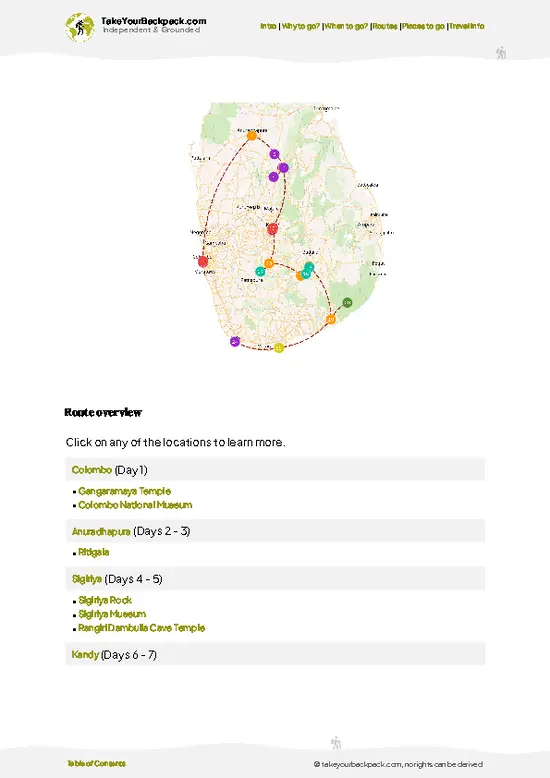The image size is (550, 778).
Task: Click the text 'Click on any of the locations to learn more.'
Action: click(176, 443)
